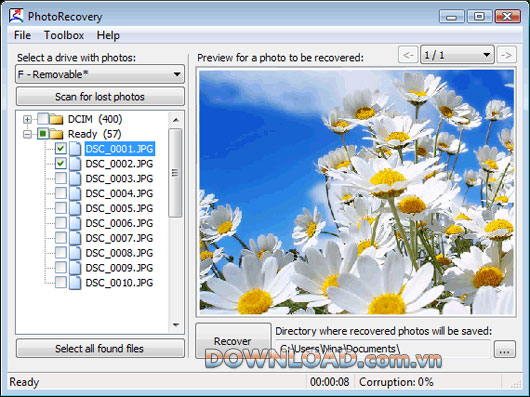Viewport: 530px width, 397px height.
Task: Select DSC_0009.JPG file name
Action: click(x=120, y=268)
